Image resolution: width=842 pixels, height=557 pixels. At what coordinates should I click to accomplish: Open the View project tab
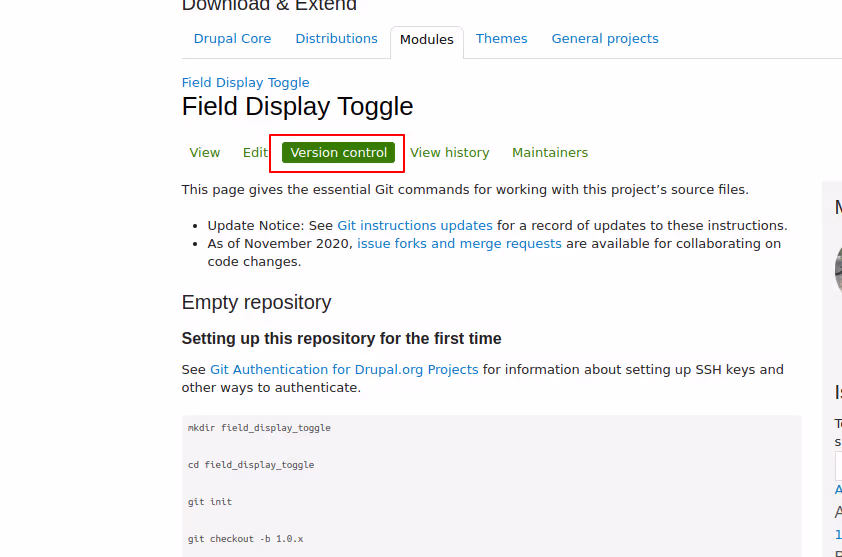tap(205, 153)
